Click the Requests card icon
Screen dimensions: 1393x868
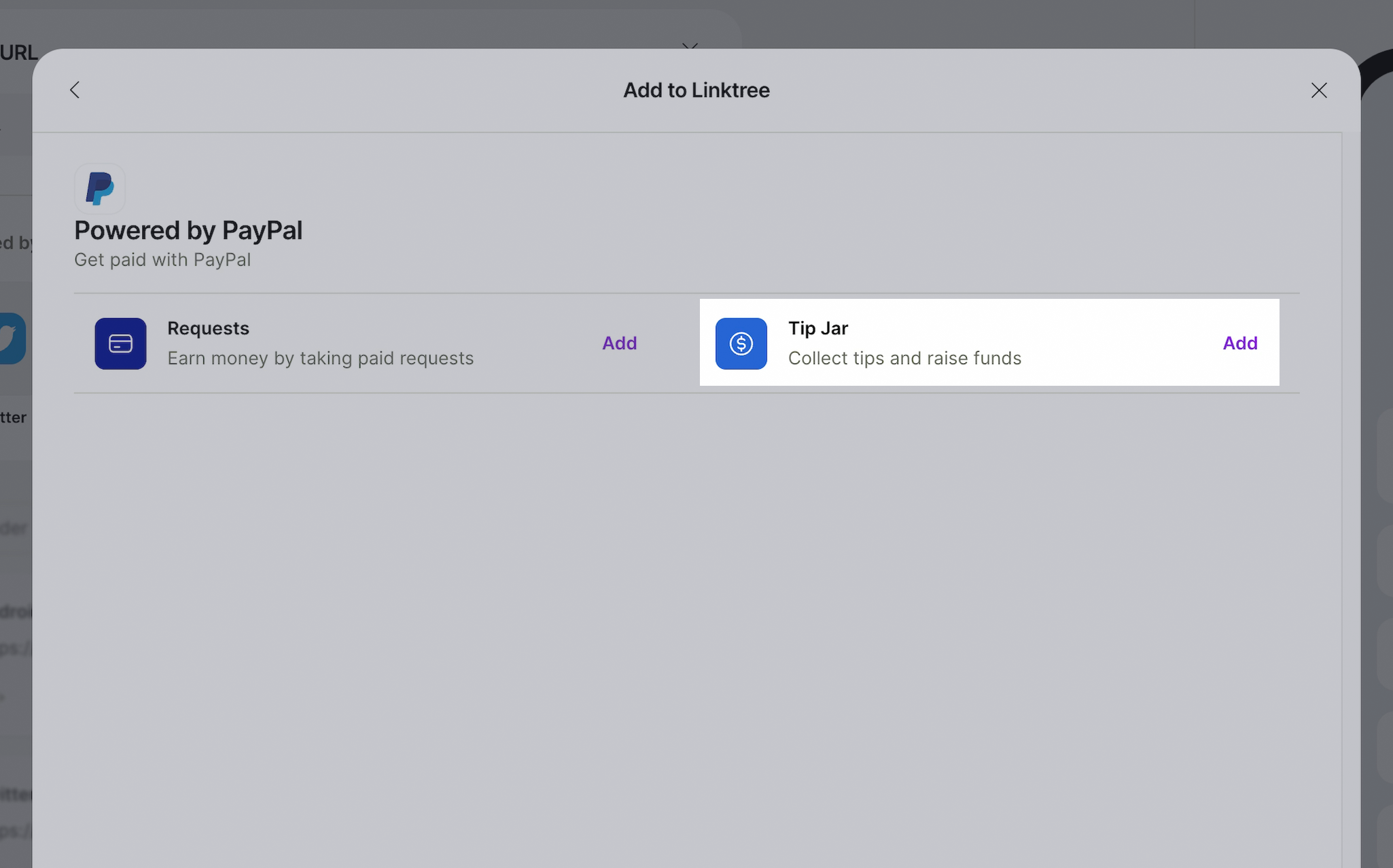tap(120, 344)
